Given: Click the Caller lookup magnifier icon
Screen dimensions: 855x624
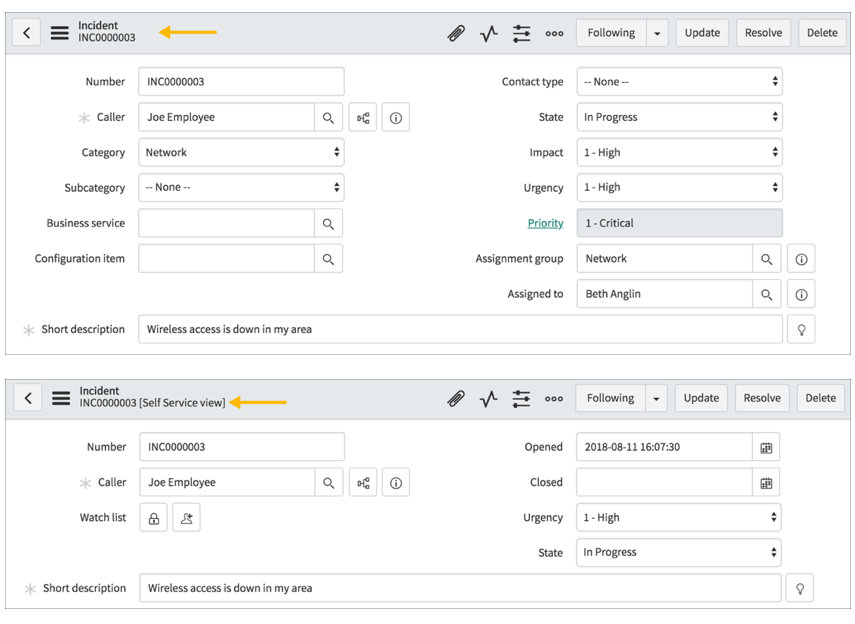Looking at the screenshot, I should click(x=329, y=117).
